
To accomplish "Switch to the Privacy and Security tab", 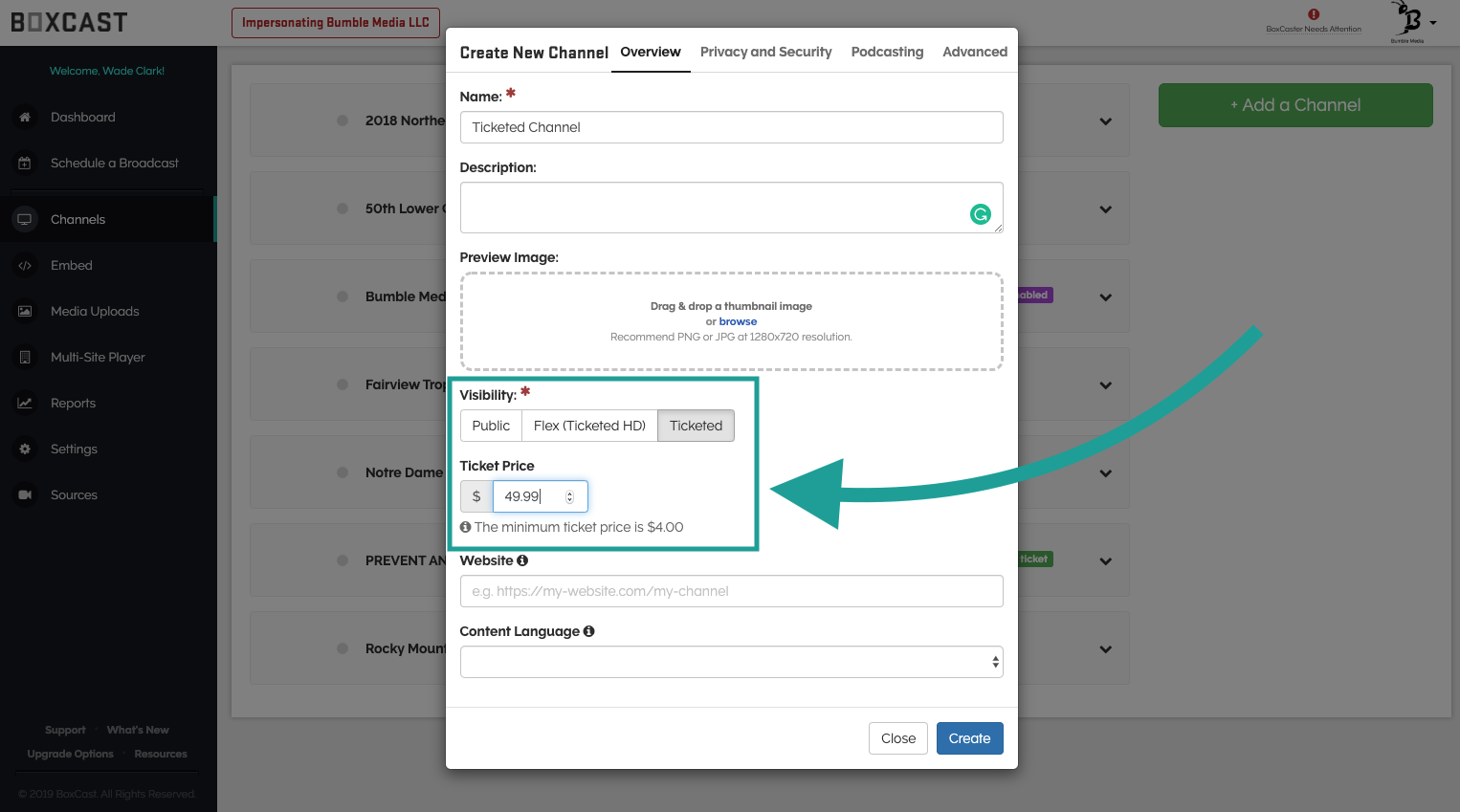I will pyautogui.click(x=765, y=52).
